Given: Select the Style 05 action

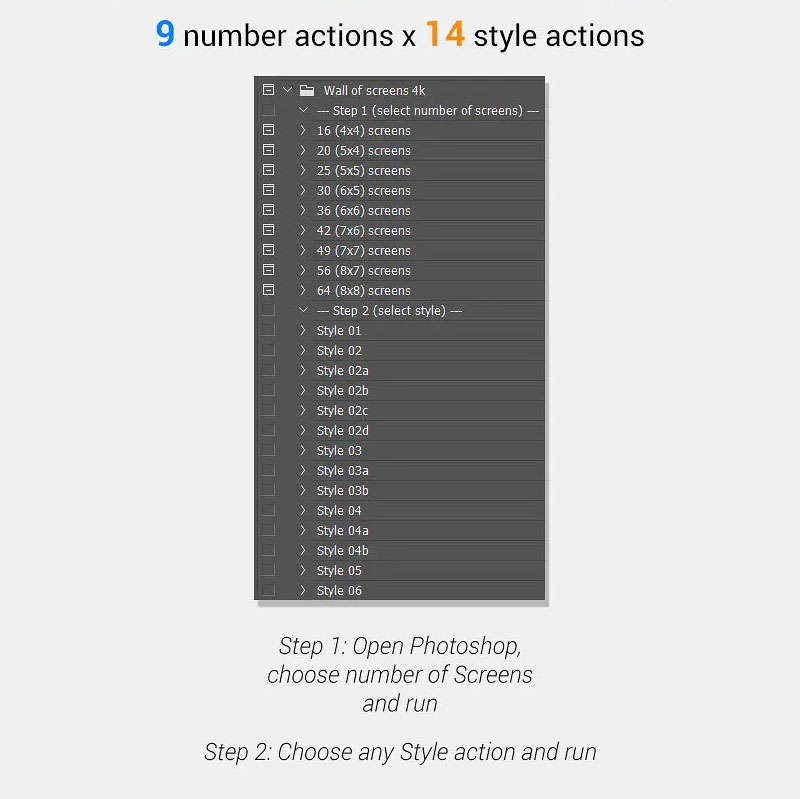Looking at the screenshot, I should (x=339, y=570).
